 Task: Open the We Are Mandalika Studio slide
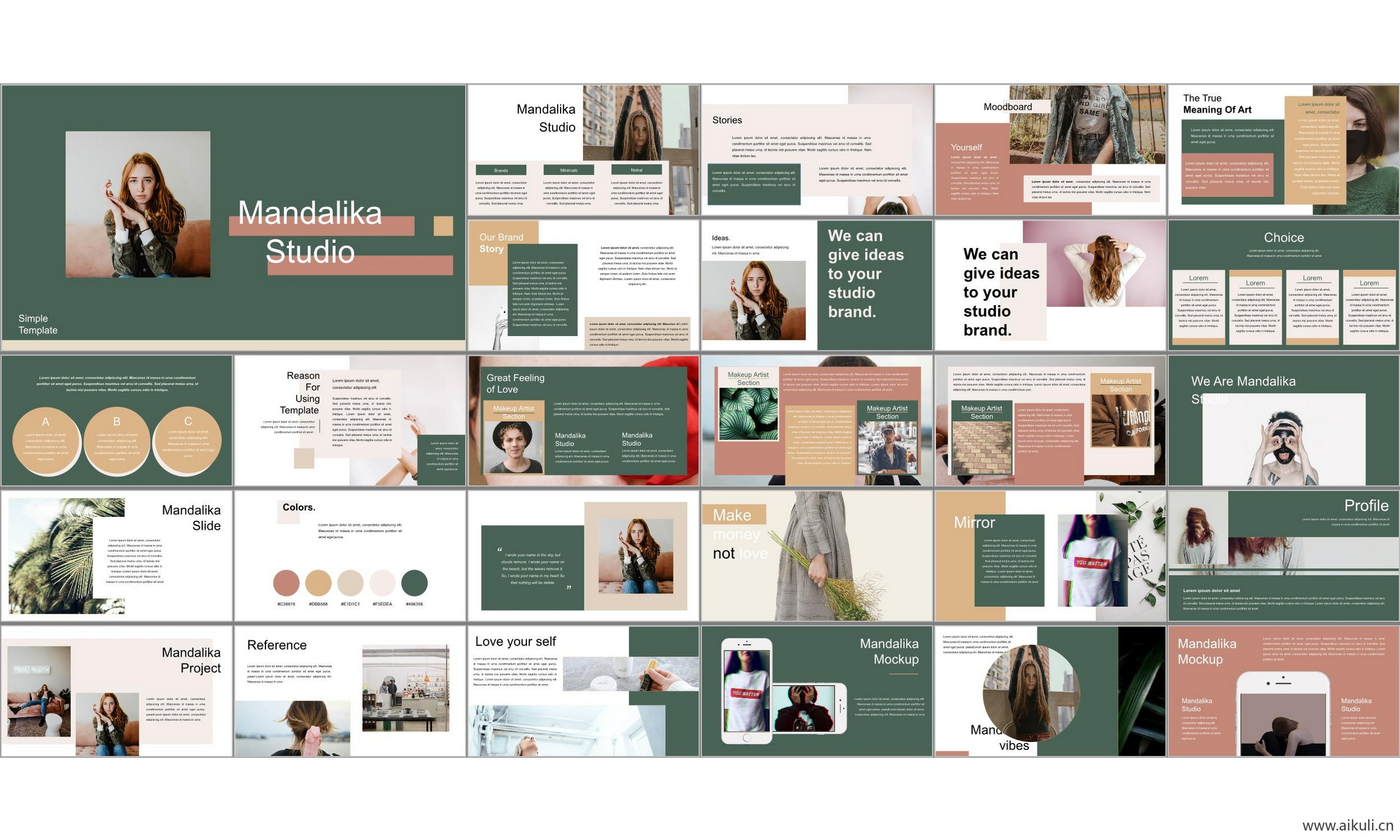(1284, 421)
